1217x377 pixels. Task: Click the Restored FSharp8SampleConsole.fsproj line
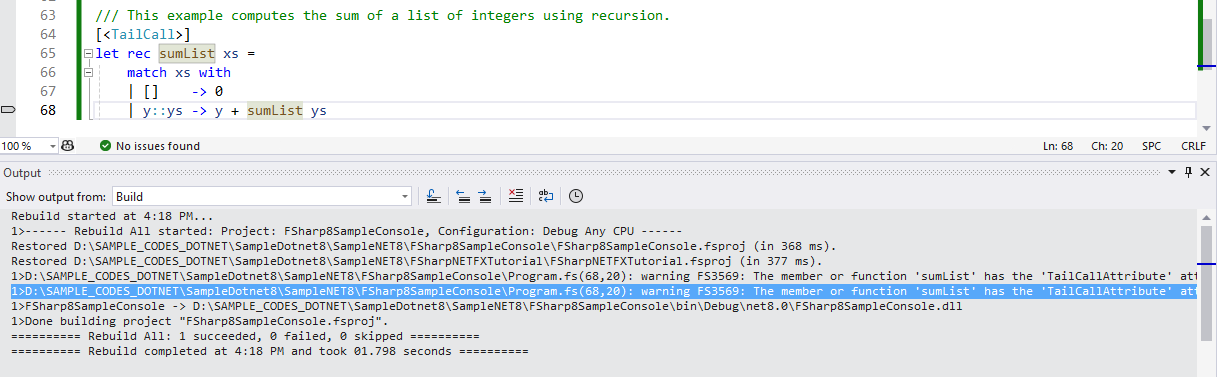click(424, 245)
